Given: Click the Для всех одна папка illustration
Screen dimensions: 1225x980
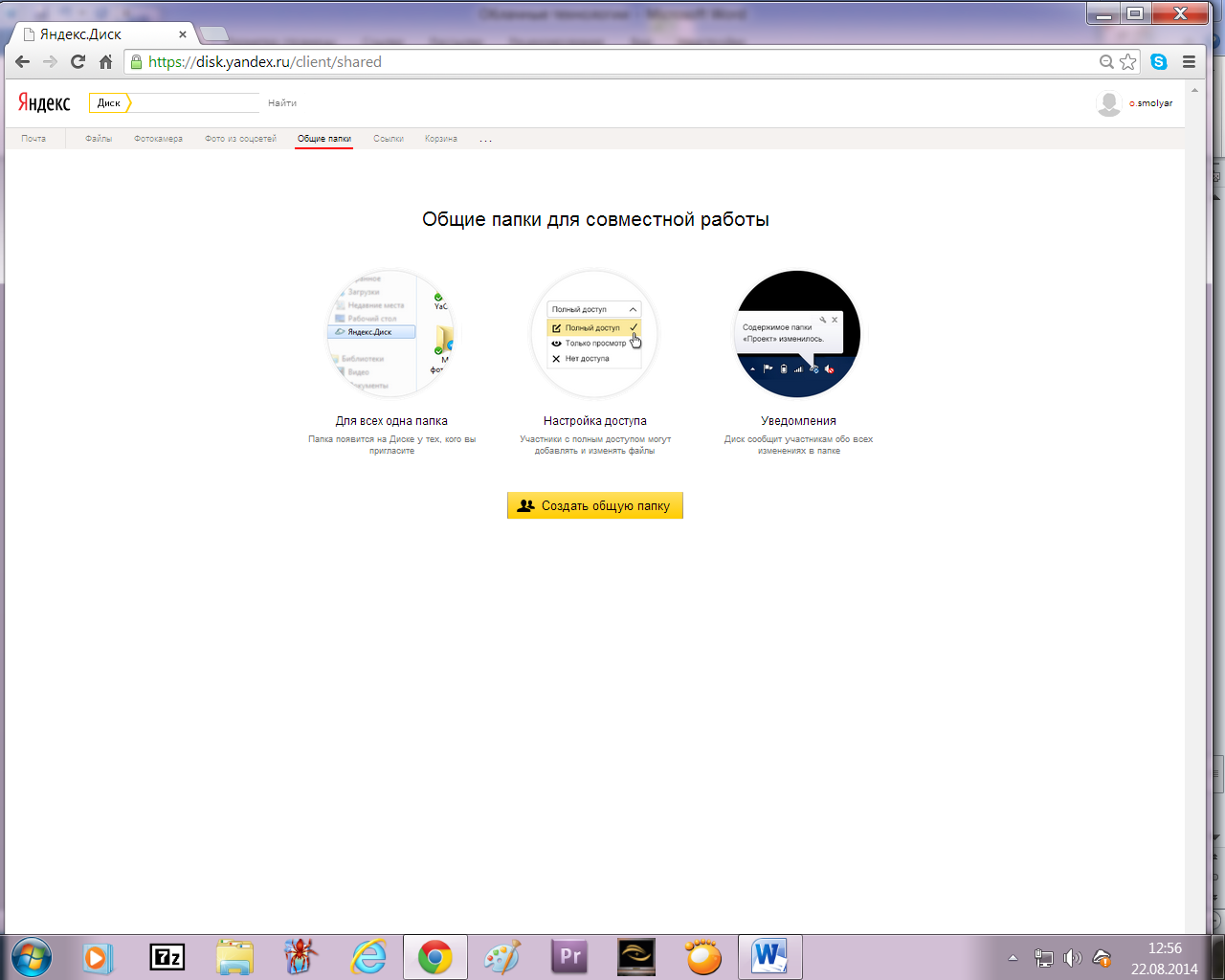Looking at the screenshot, I should (x=391, y=333).
